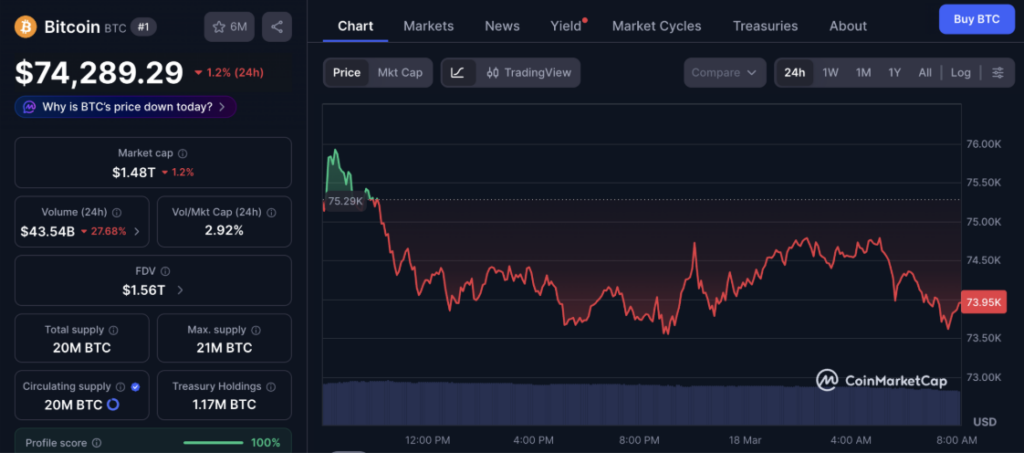Switch to the Markets tab
Viewport: 1024px width, 453px height.
428,26
